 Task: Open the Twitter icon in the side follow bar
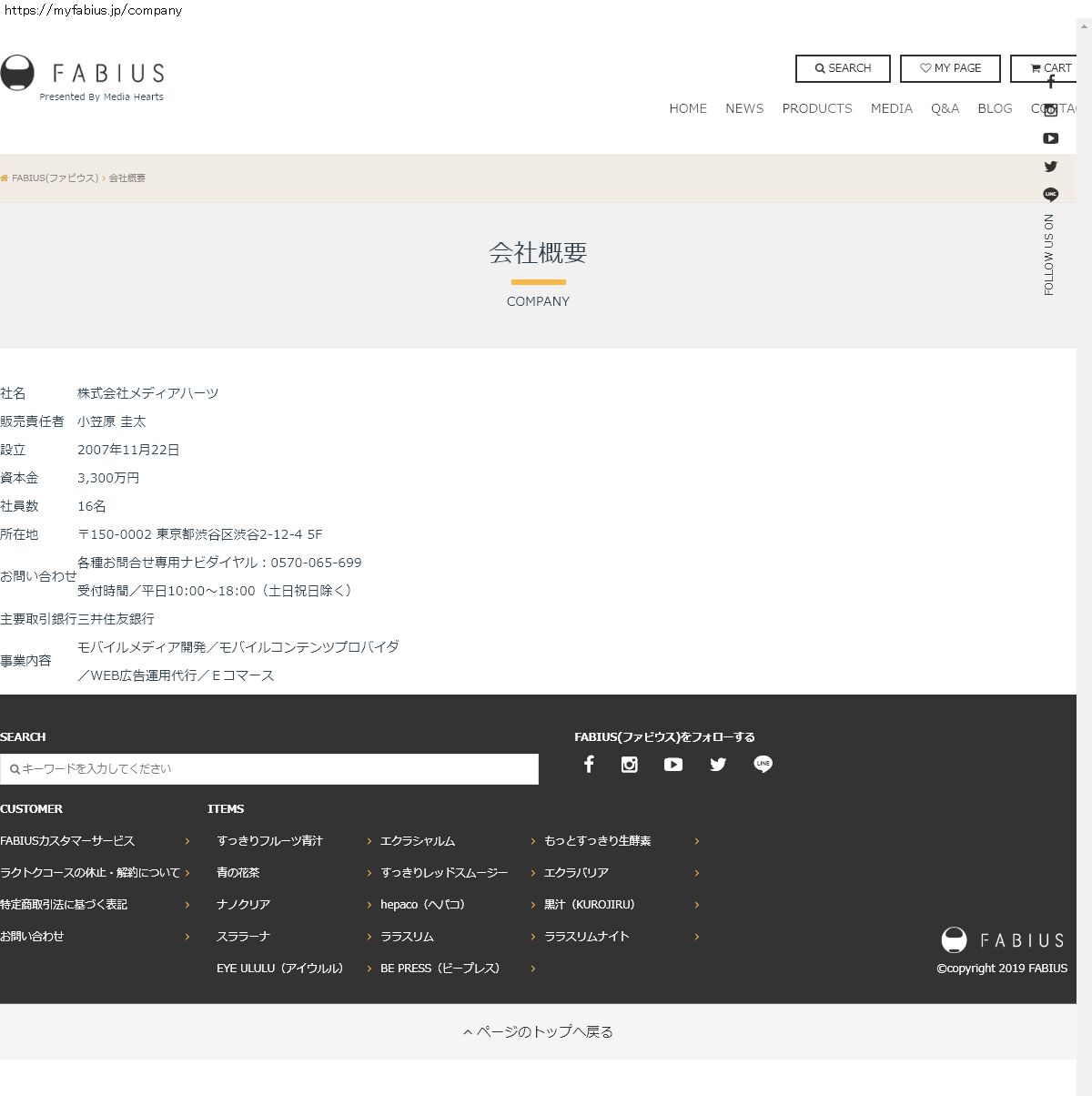pyautogui.click(x=1051, y=167)
